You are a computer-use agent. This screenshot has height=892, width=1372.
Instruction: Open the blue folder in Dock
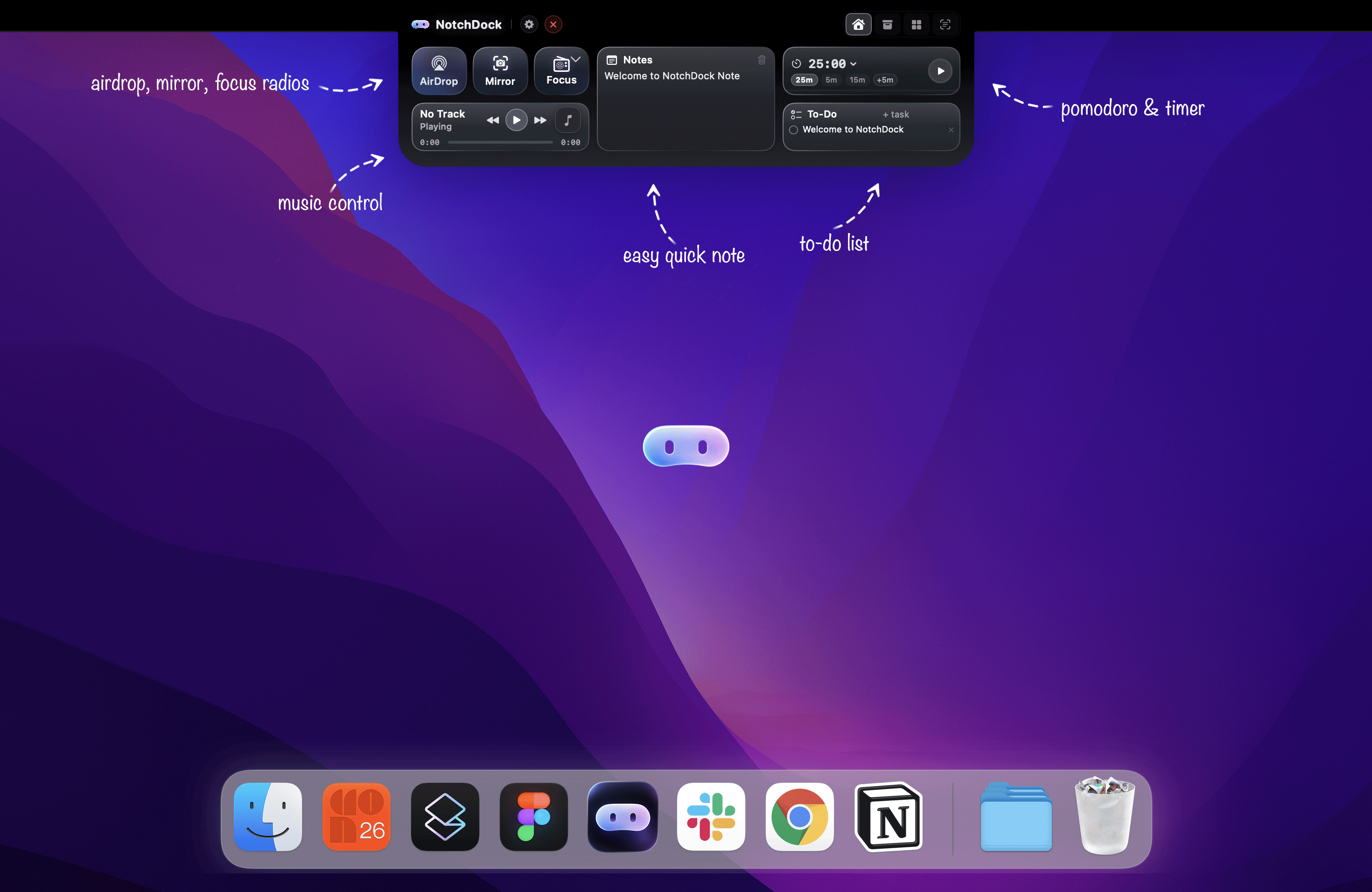tap(1016, 816)
